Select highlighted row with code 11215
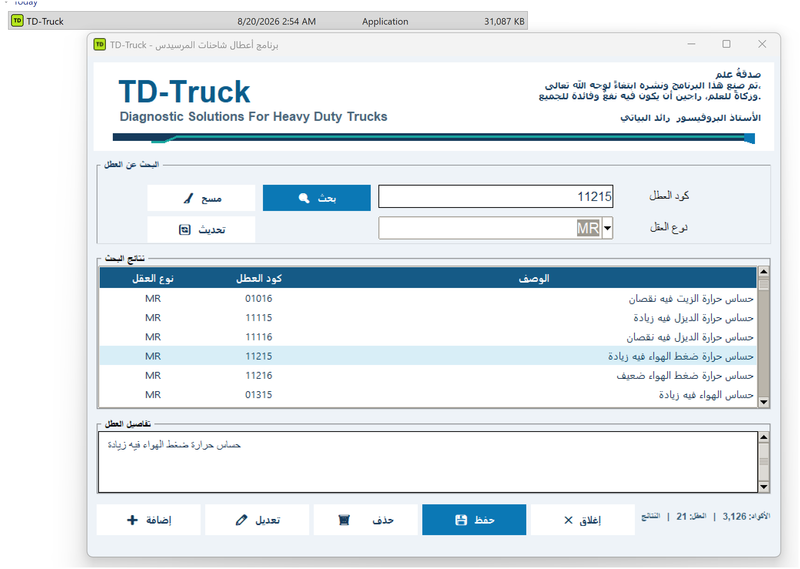Screen dimensions: 800x569 coord(428,356)
